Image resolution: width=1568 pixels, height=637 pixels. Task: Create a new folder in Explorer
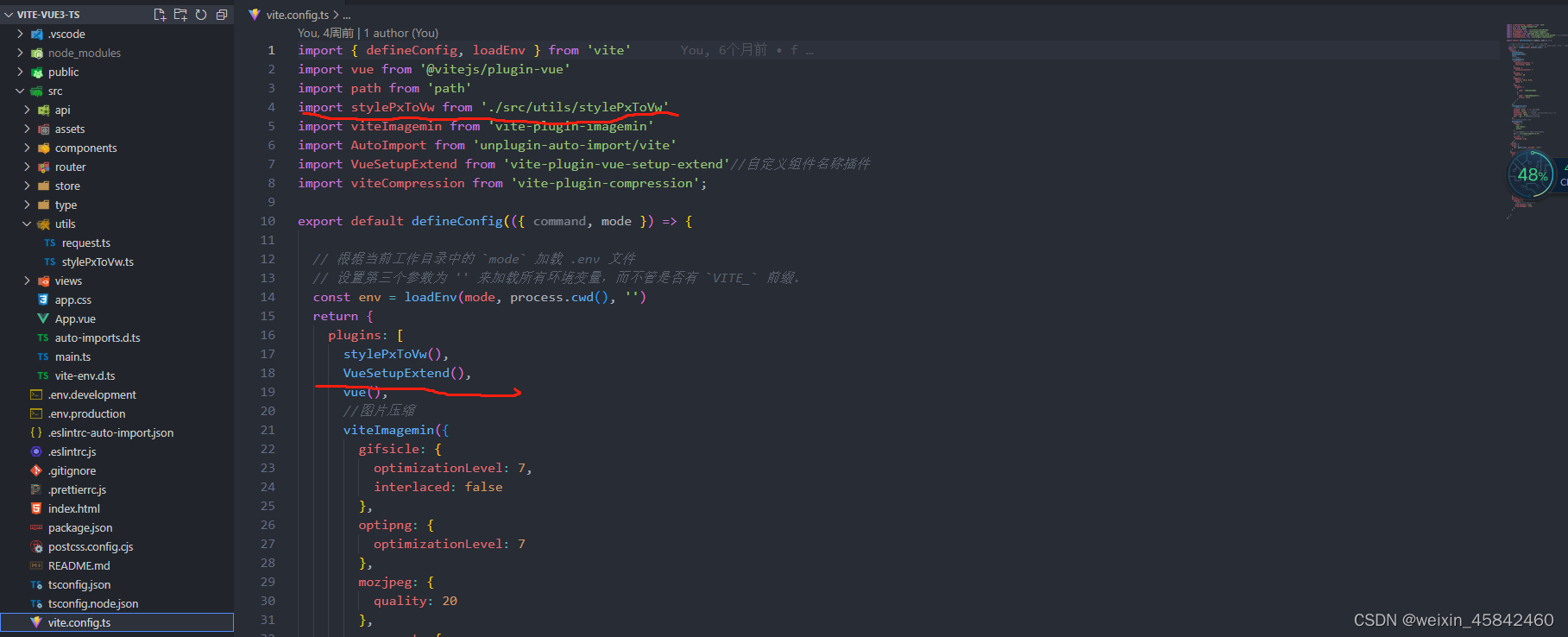(180, 15)
